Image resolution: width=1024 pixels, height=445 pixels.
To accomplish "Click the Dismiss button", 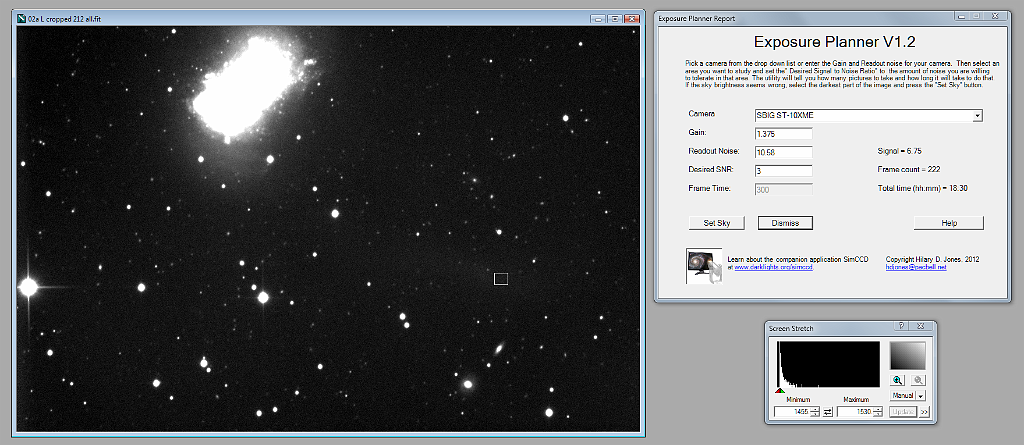I will [785, 223].
